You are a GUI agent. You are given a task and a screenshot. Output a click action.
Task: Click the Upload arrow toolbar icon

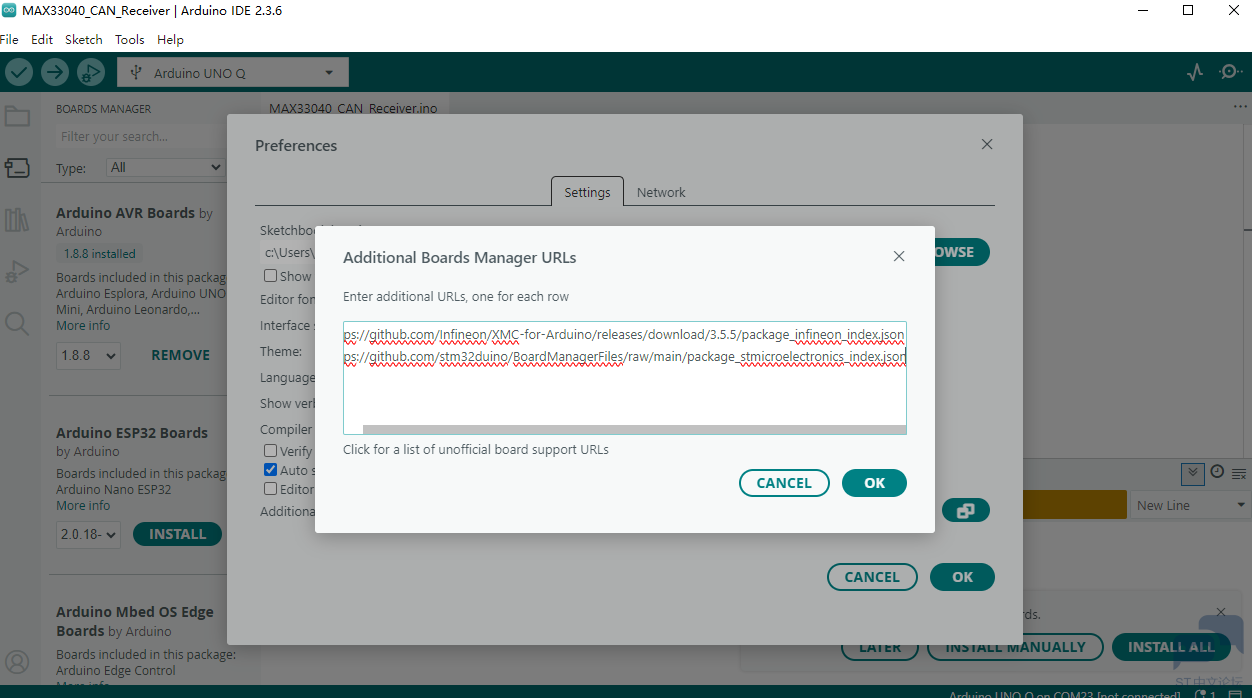(x=55, y=72)
